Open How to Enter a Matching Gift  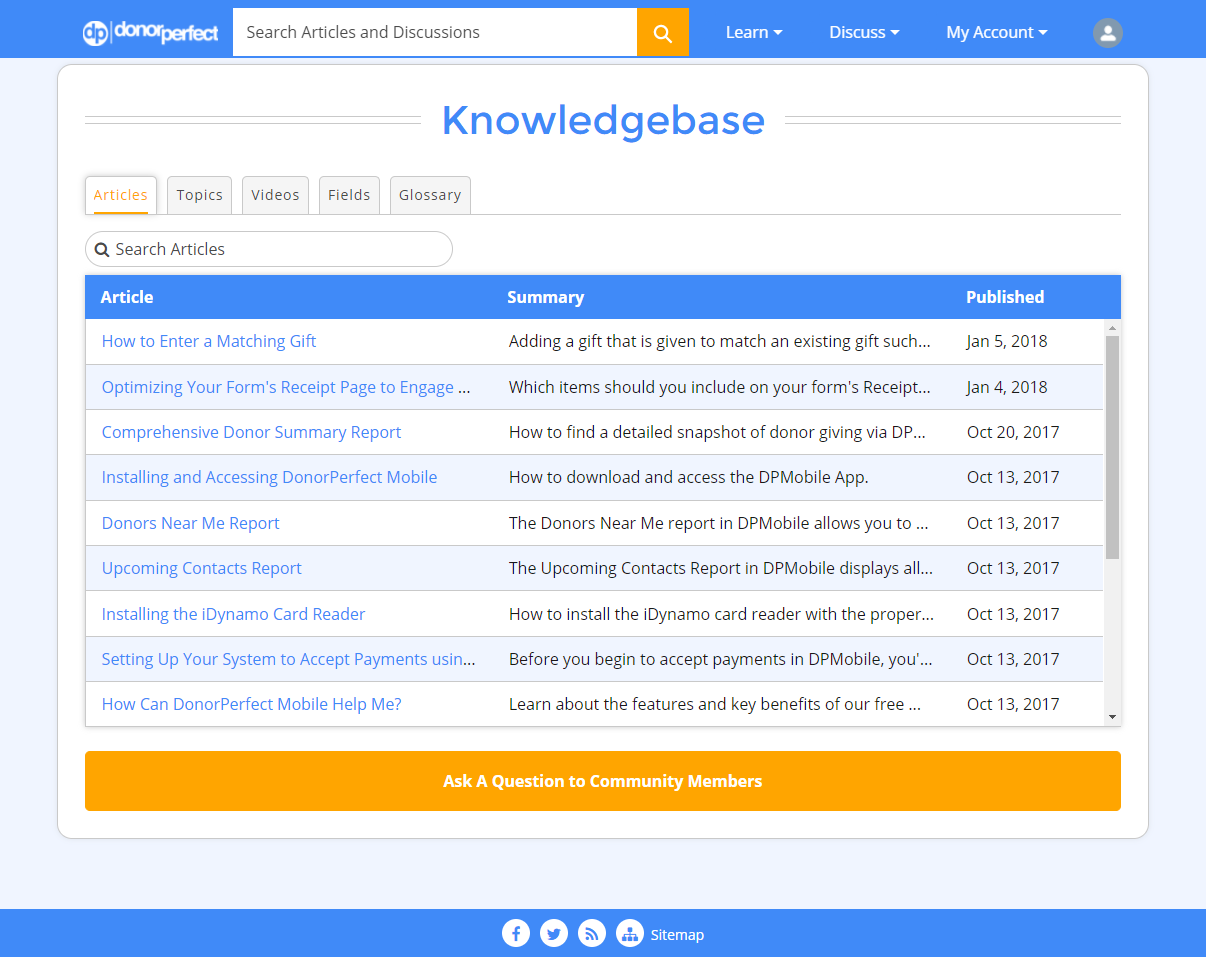click(x=209, y=341)
